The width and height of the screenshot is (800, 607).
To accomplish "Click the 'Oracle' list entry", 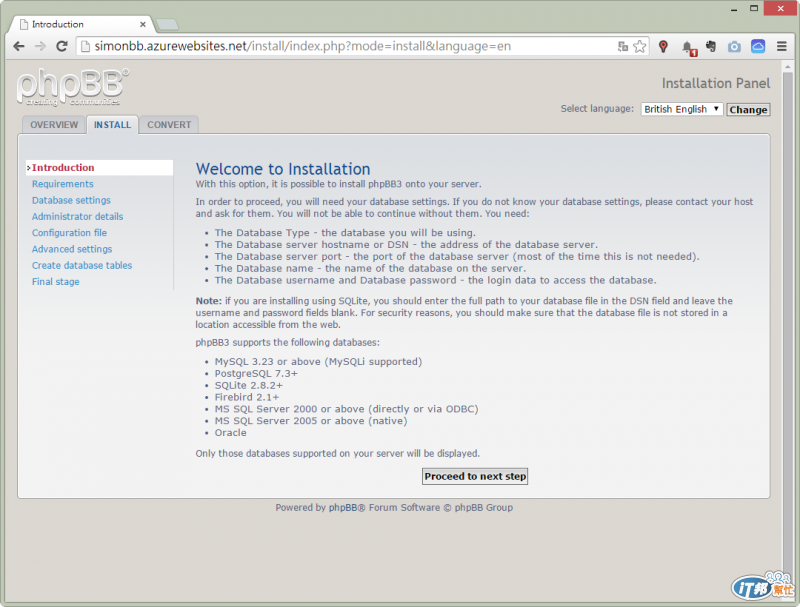I will (x=231, y=433).
